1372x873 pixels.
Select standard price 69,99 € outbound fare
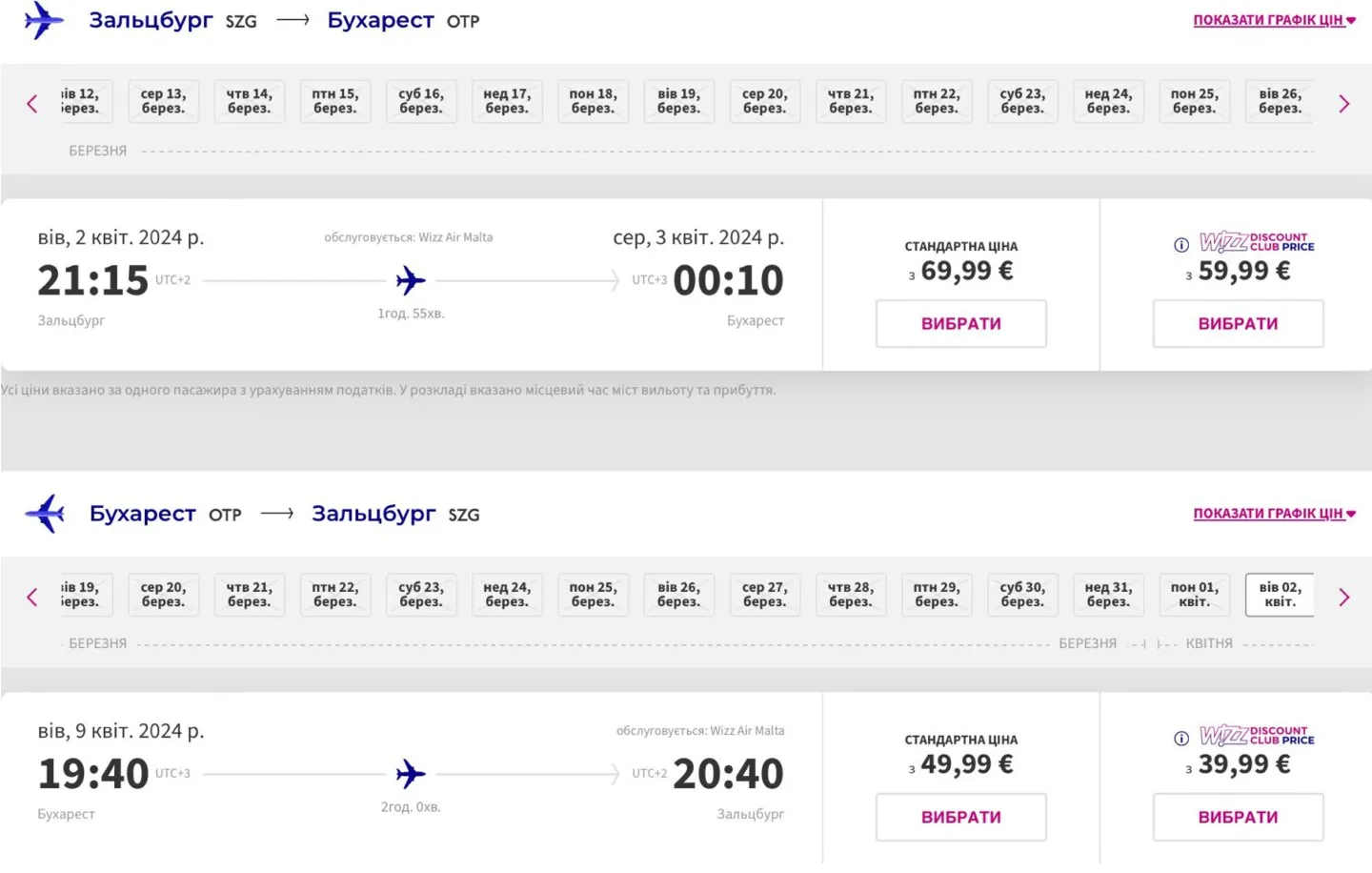[960, 324]
